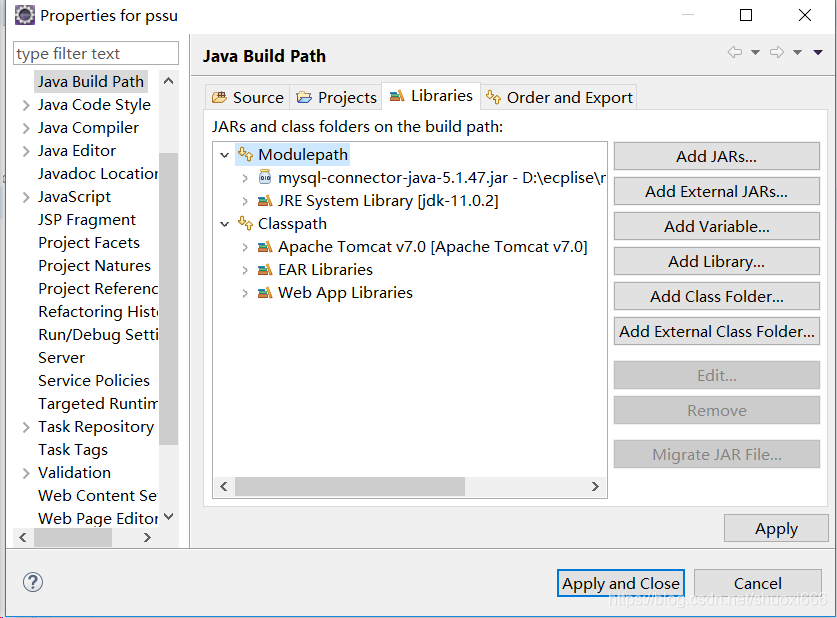Expand Validation in sidebar

(26, 473)
